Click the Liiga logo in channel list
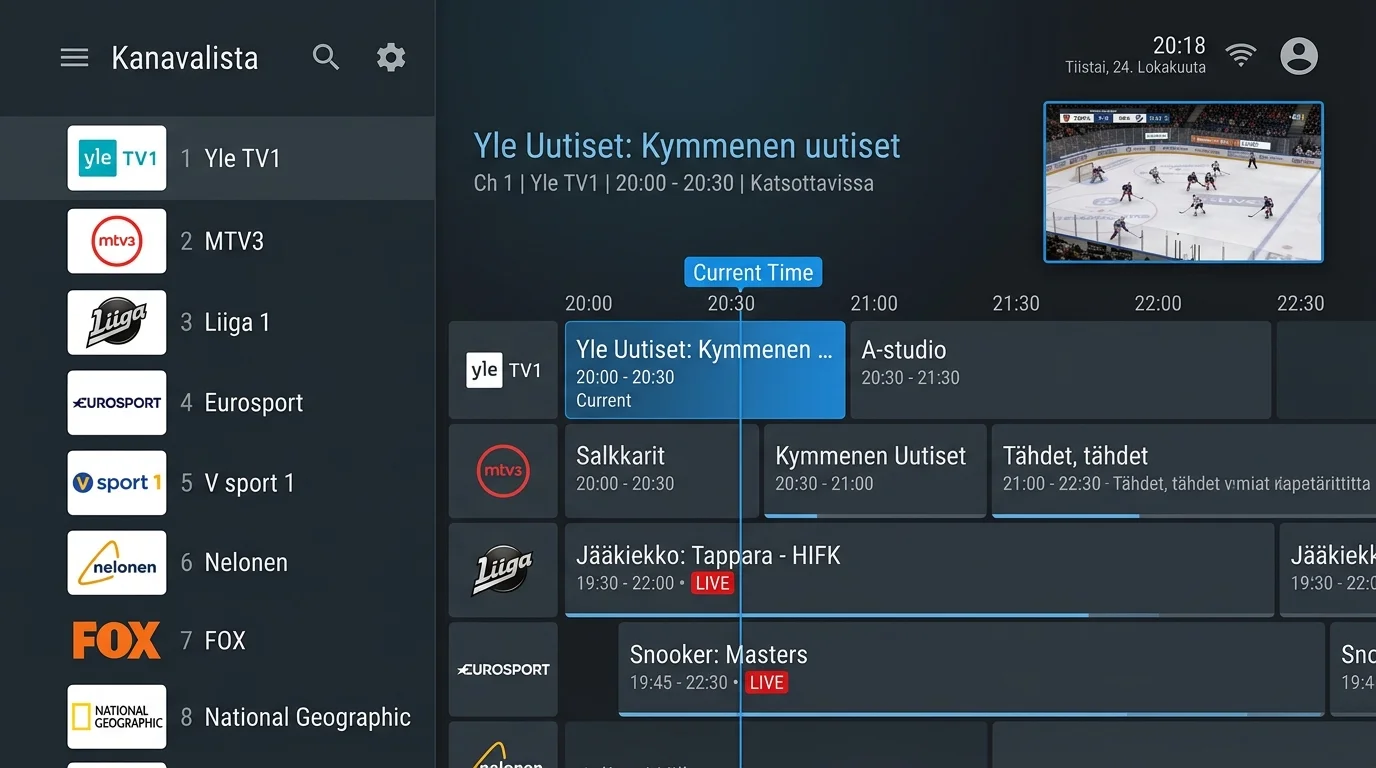Screen dimensions: 1376x768 [x=117, y=322]
